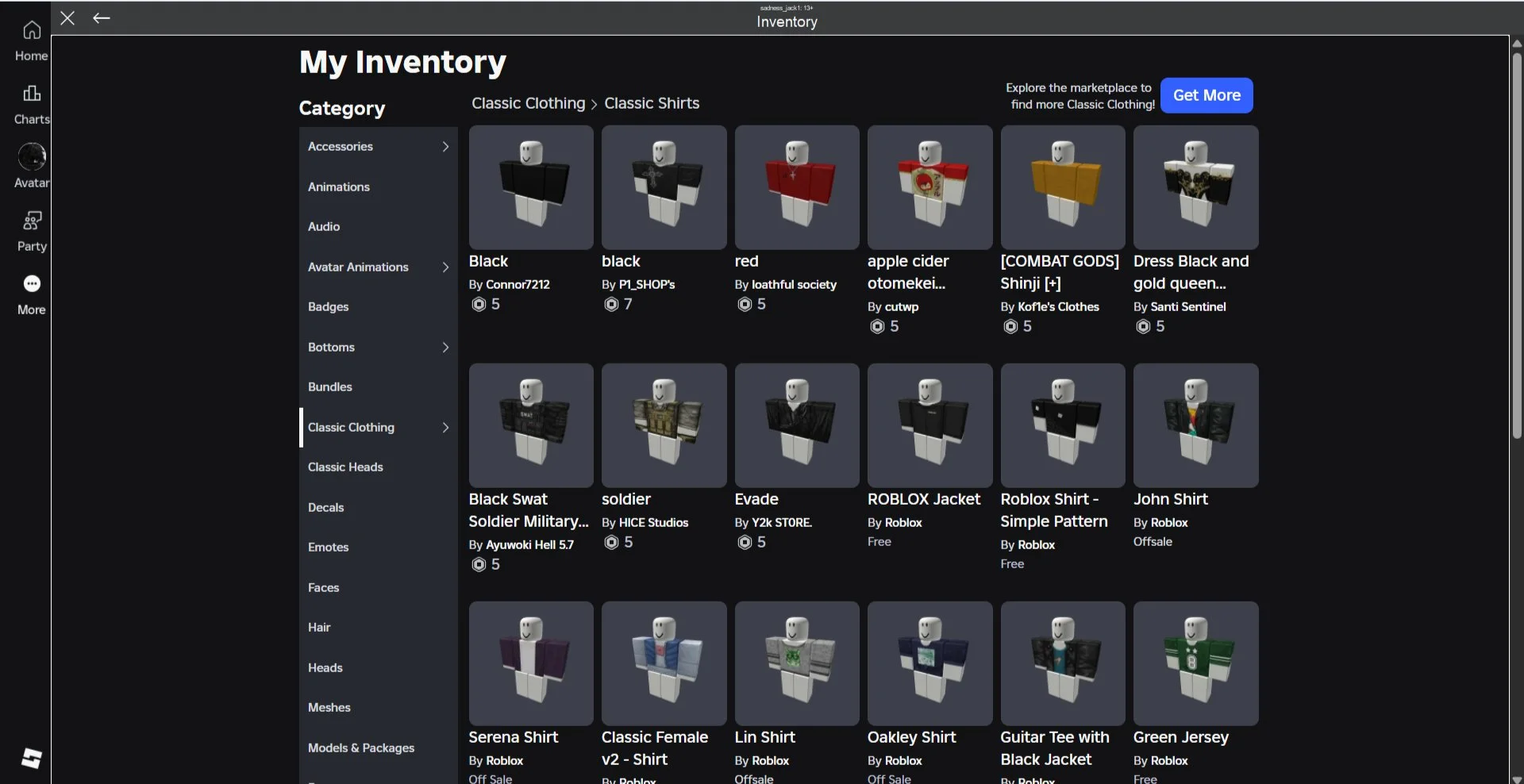Click the Get More button
The image size is (1524, 784).
tap(1206, 95)
